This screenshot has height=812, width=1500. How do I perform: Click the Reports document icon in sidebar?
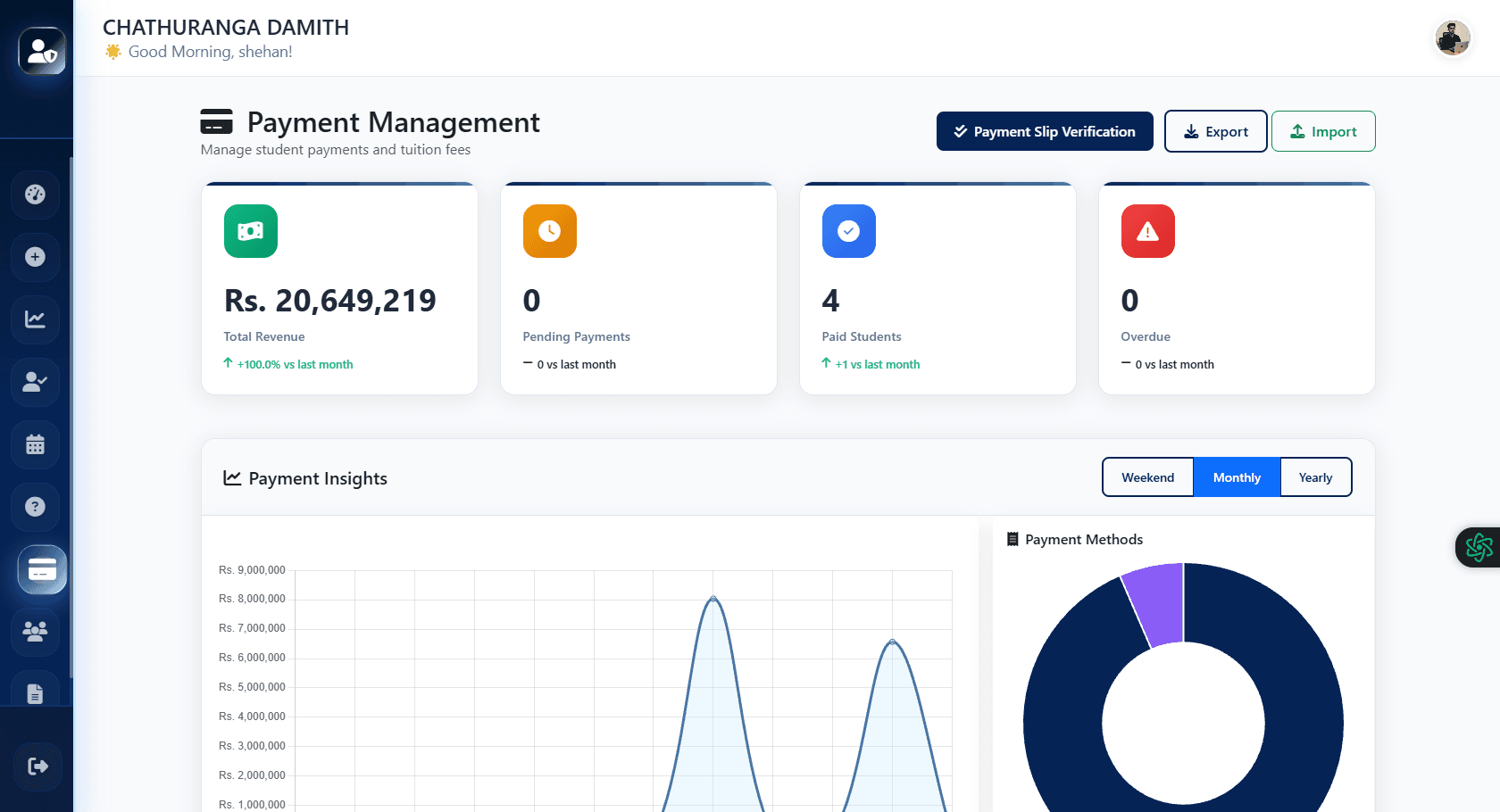tap(36, 692)
